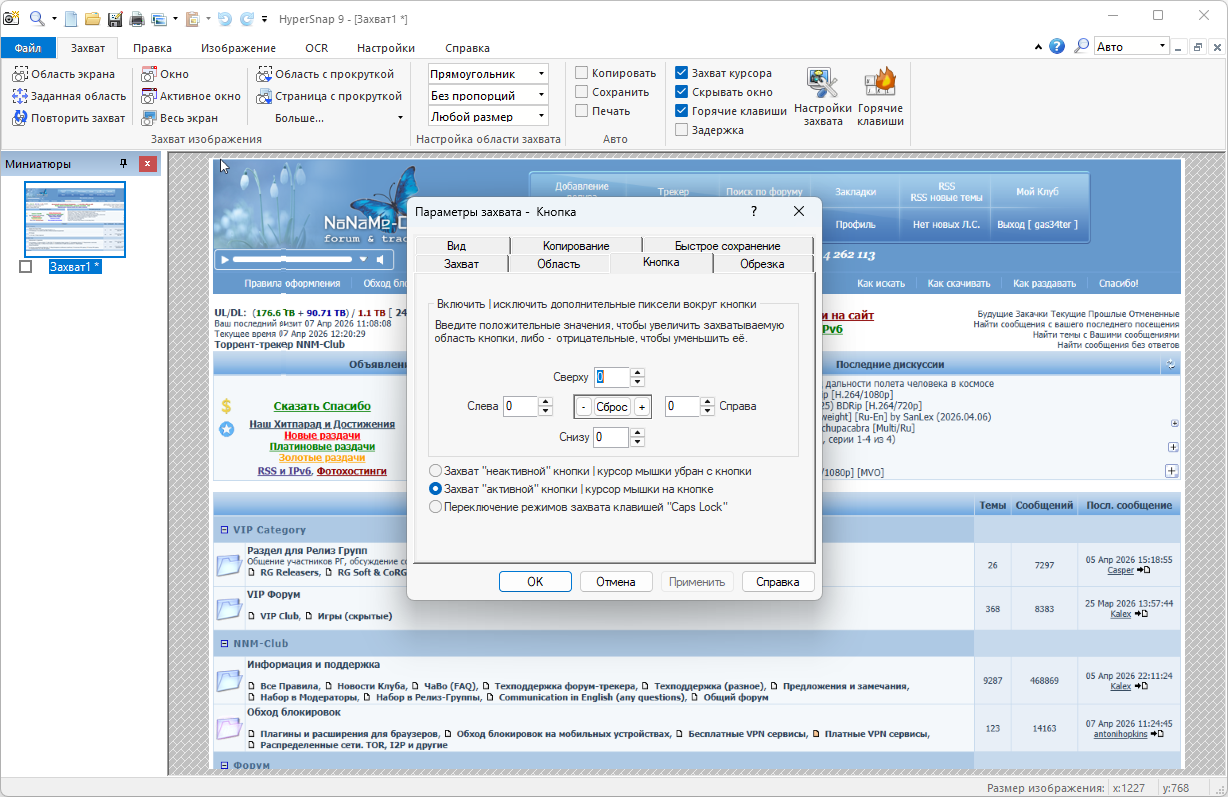Click the HyperSnap camera app icon
This screenshot has height=797, width=1228.
click(x=11, y=18)
